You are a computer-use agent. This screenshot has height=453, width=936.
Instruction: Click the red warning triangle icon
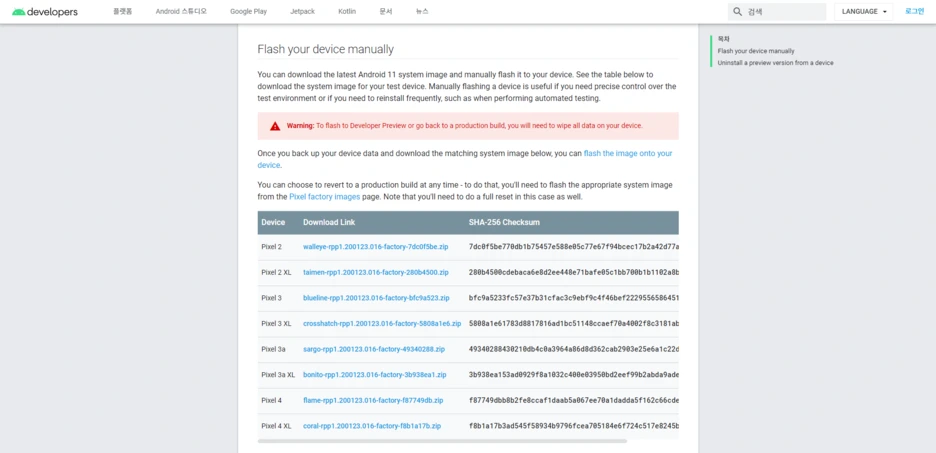[x=275, y=126]
